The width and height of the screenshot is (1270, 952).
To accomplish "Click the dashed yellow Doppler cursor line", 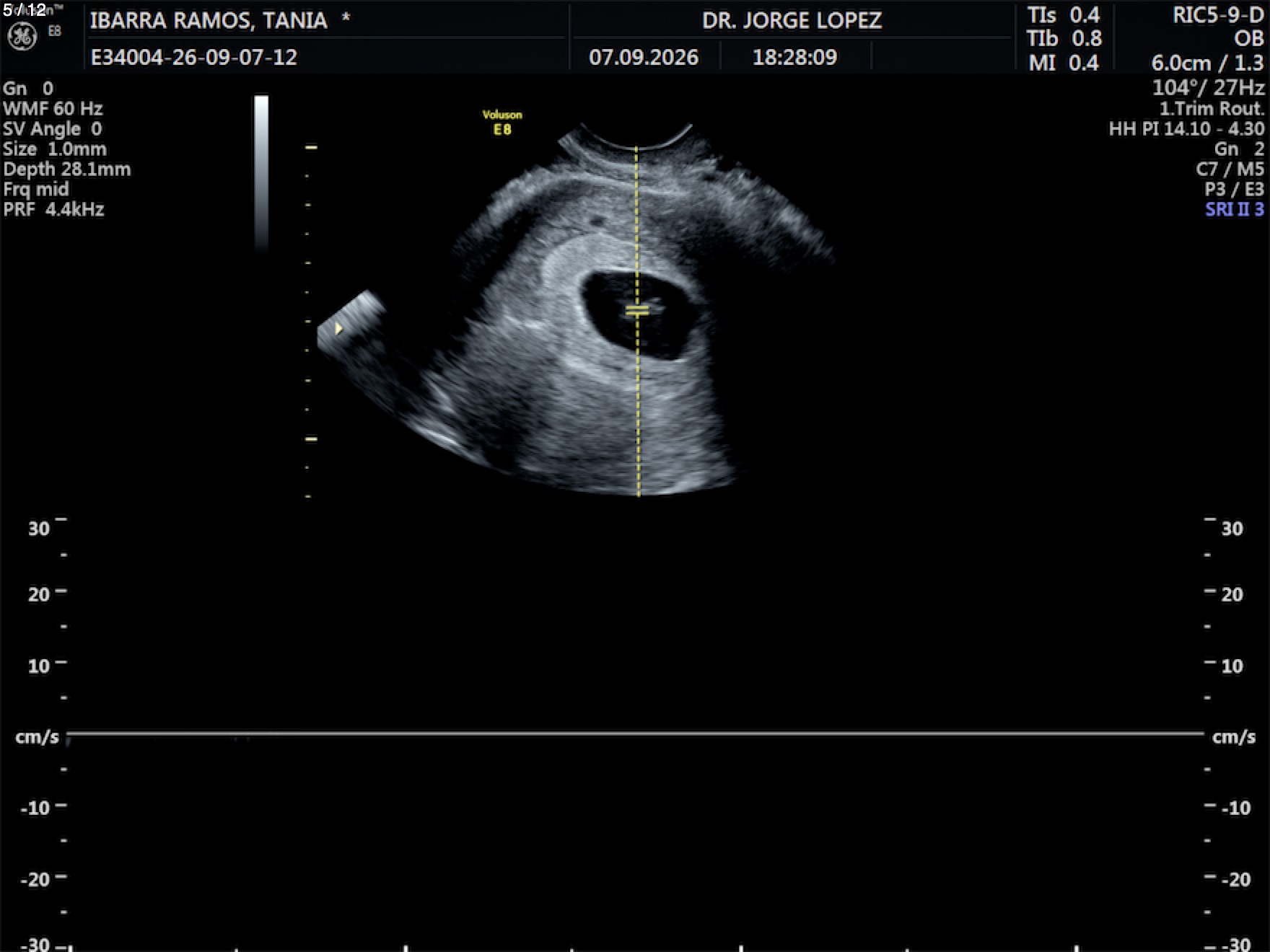I will coord(637,321).
